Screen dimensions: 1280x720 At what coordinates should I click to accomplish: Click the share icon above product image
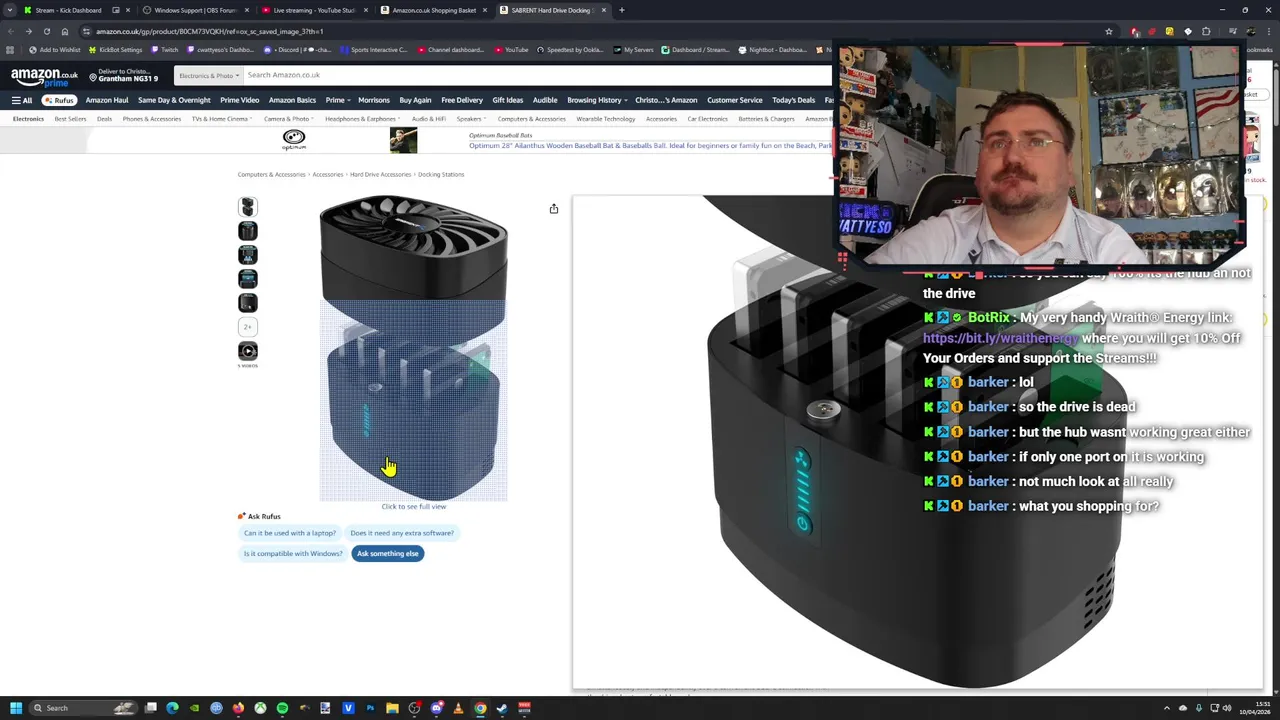(554, 208)
